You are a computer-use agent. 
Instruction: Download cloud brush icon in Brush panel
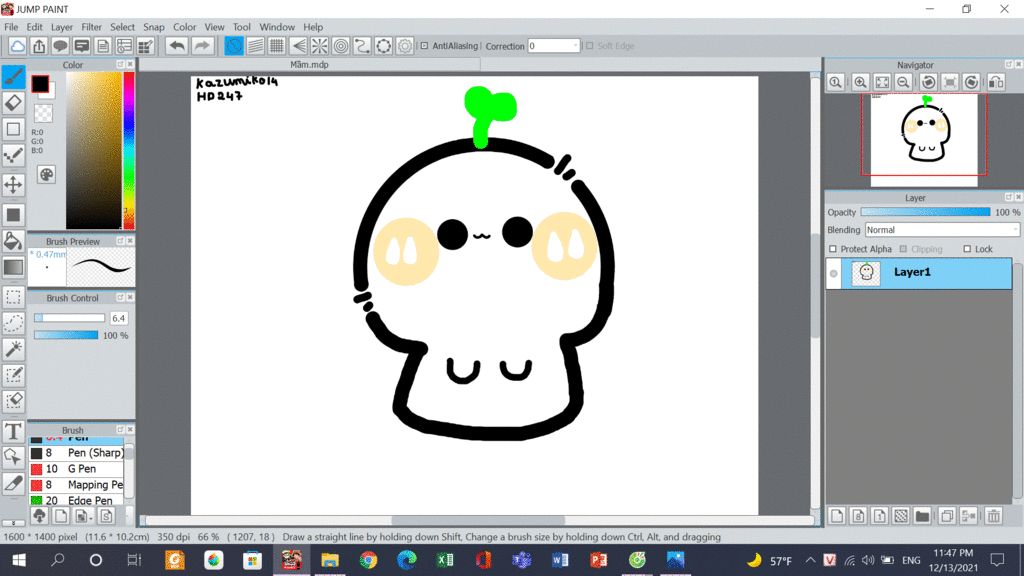click(39, 516)
